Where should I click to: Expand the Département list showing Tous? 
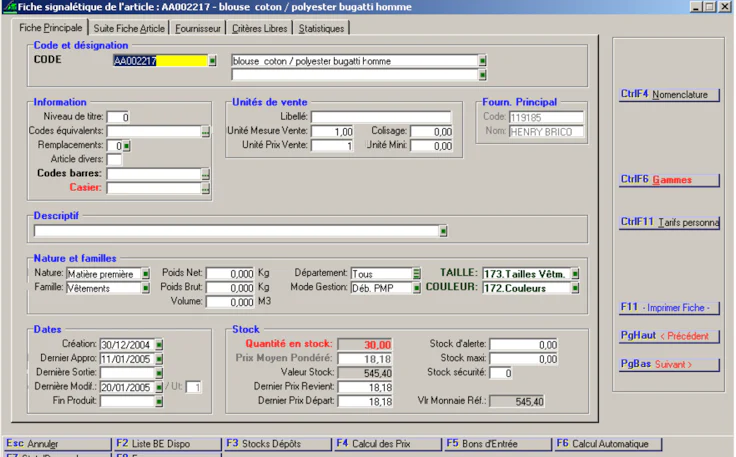point(415,273)
